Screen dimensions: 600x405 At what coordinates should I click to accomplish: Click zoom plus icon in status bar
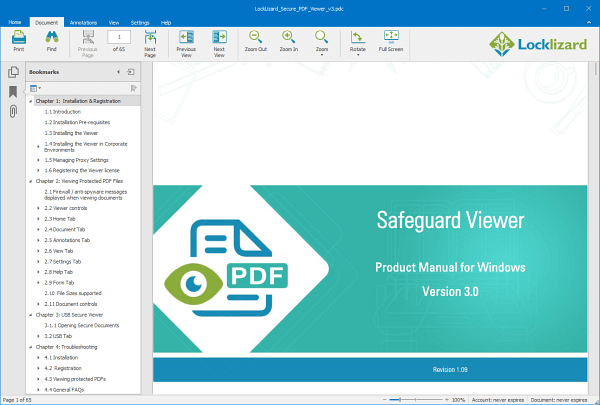pos(447,400)
